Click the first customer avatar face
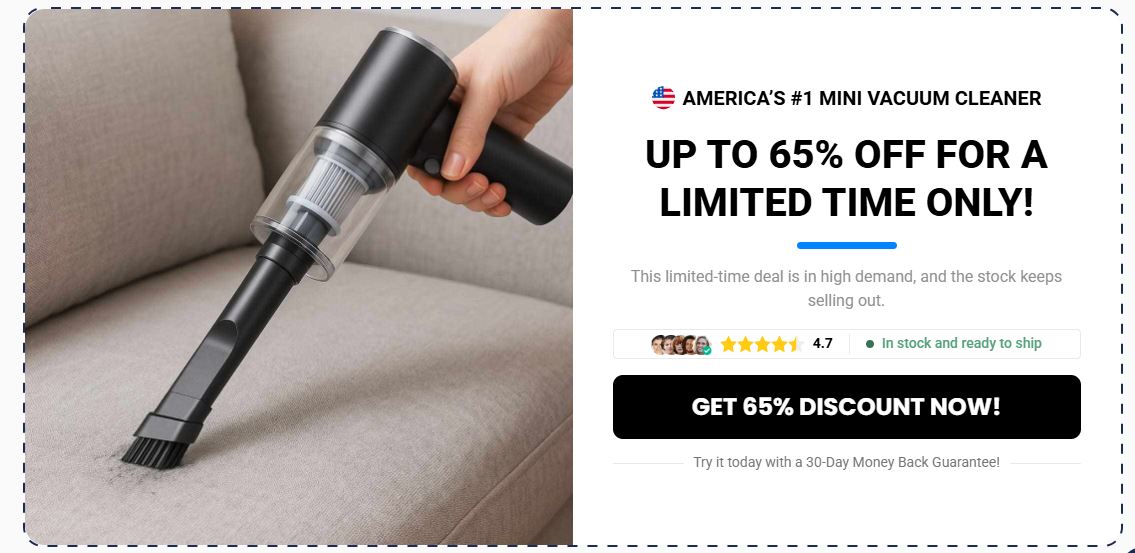This screenshot has height=553, width=1135. [657, 345]
